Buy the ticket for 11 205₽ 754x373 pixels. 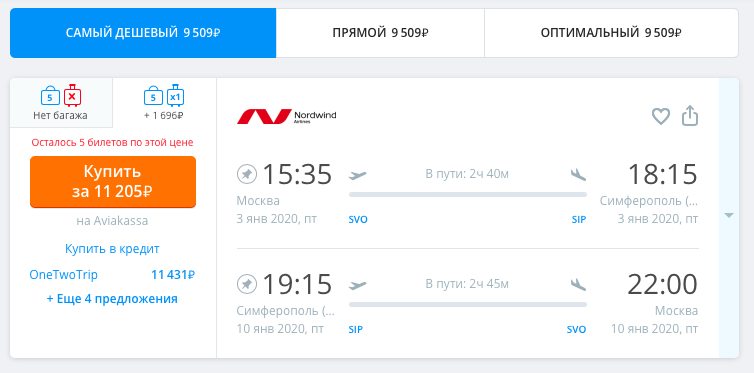pos(113,182)
